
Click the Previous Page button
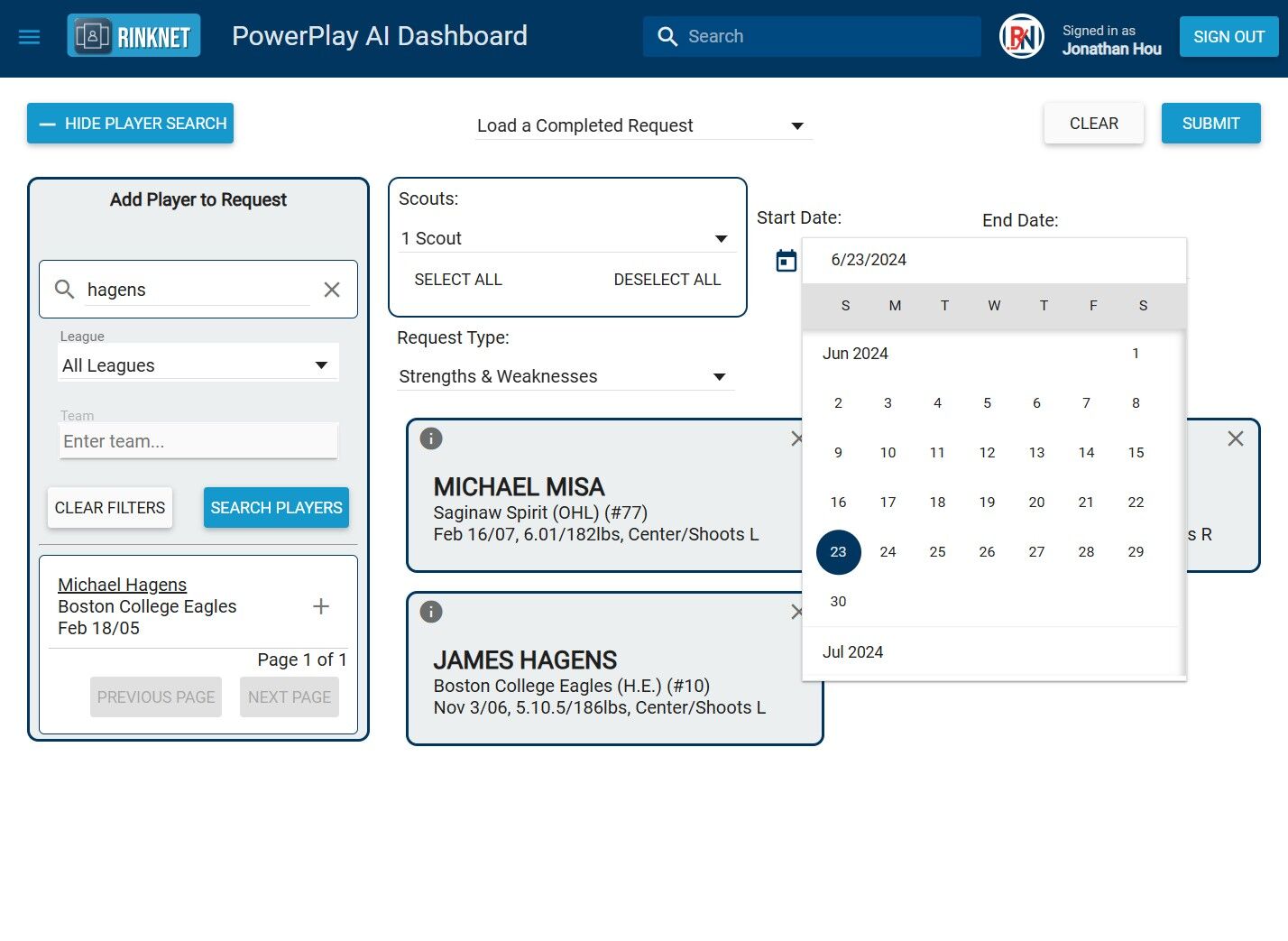pyautogui.click(x=156, y=697)
